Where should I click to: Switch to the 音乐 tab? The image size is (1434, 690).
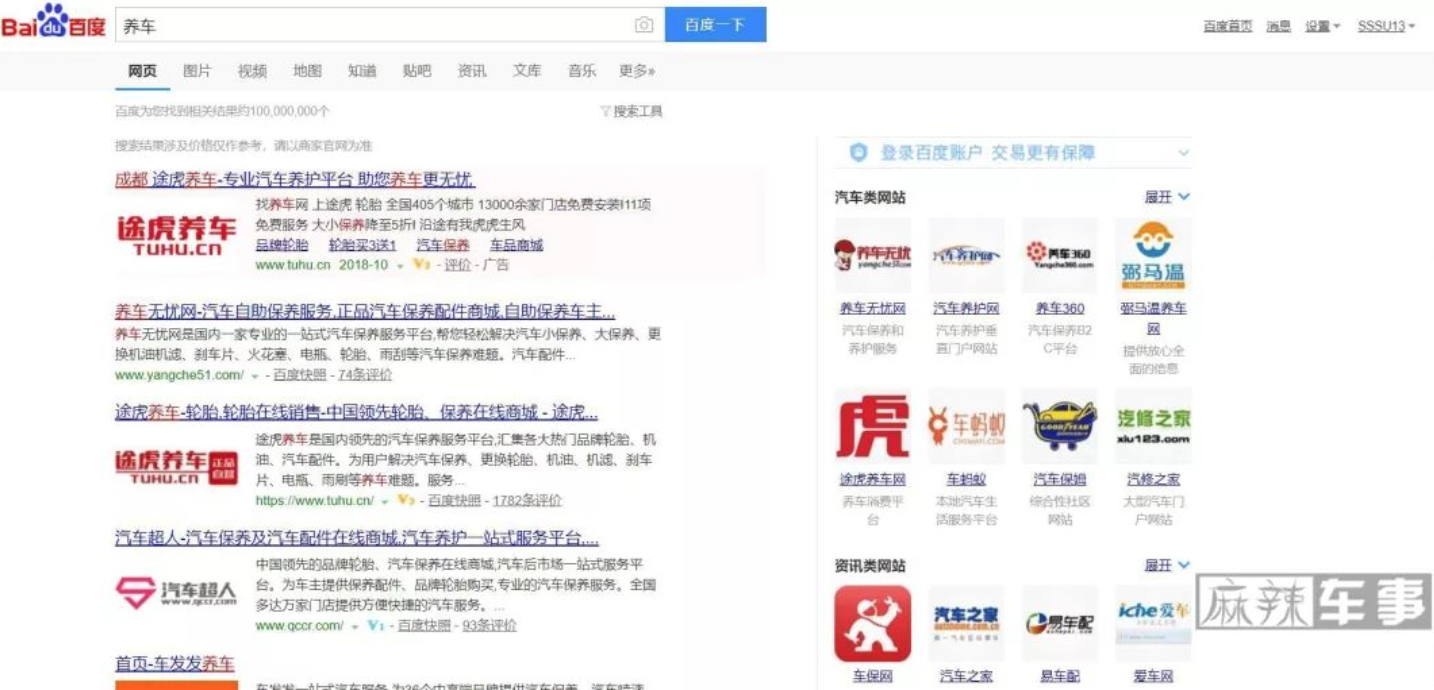pos(582,71)
